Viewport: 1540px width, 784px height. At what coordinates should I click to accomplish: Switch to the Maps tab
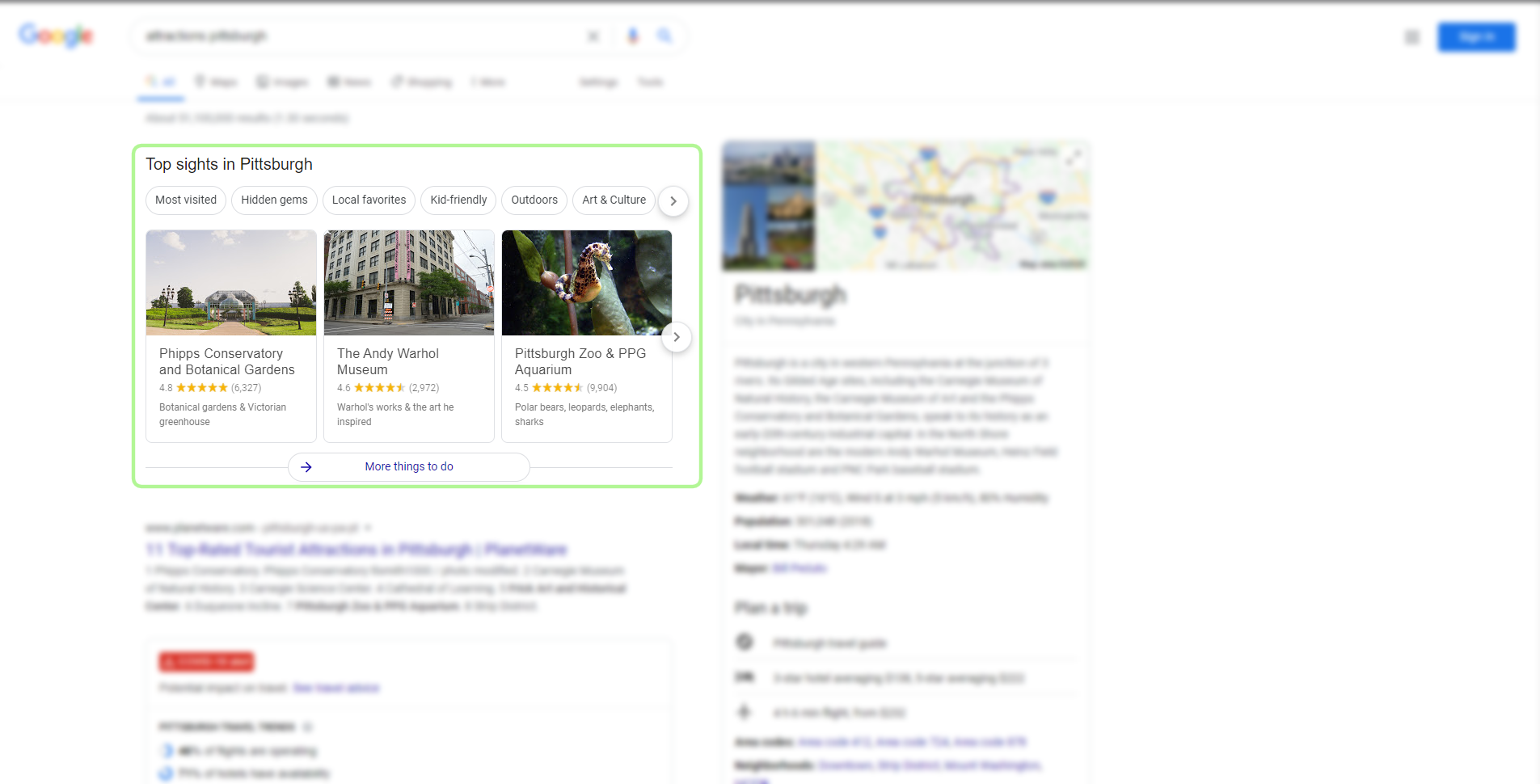point(216,82)
